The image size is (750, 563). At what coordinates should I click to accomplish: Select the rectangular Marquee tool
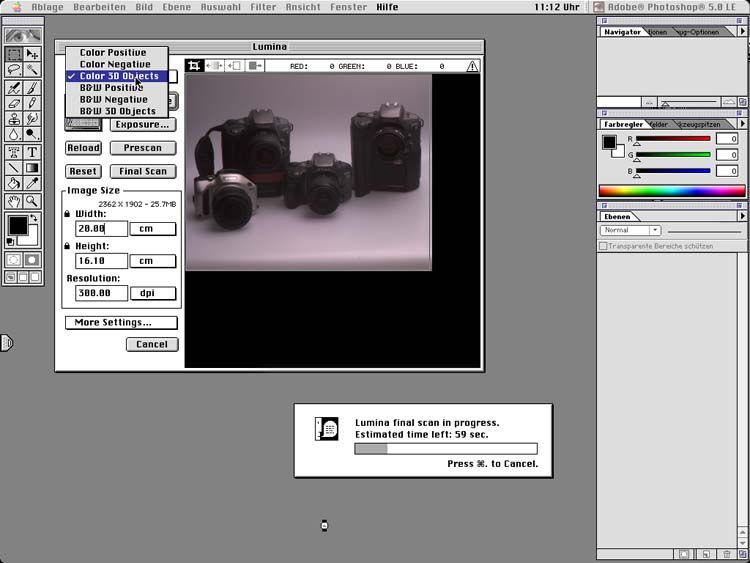coord(14,54)
